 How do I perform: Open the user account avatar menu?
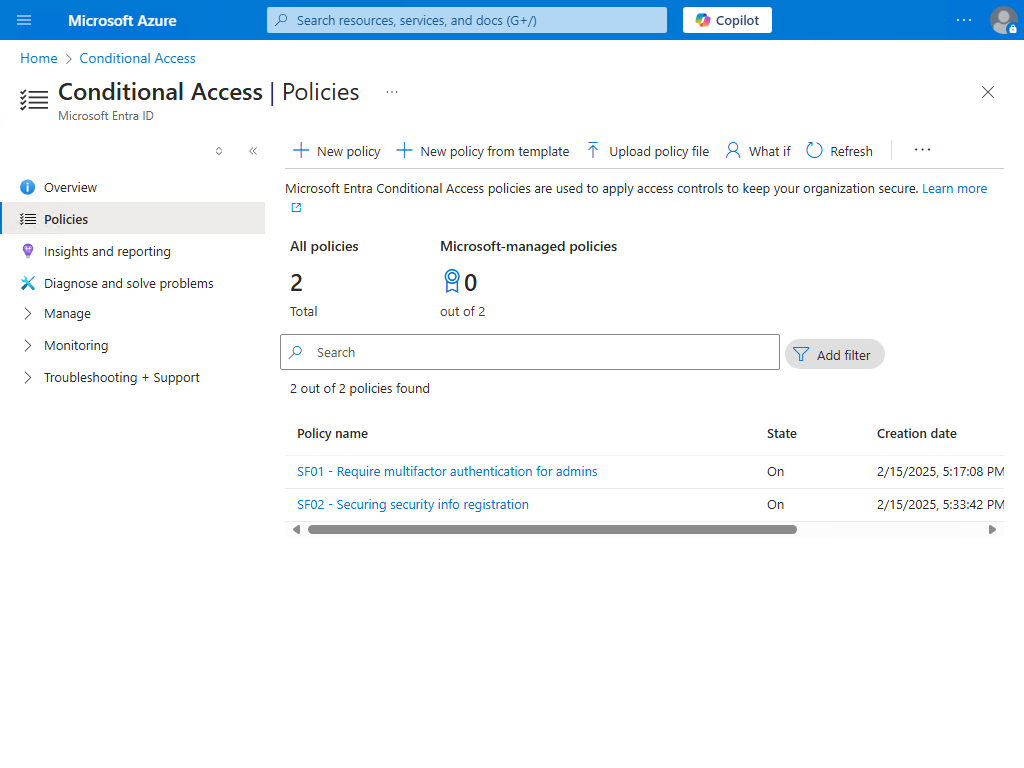[1003, 20]
